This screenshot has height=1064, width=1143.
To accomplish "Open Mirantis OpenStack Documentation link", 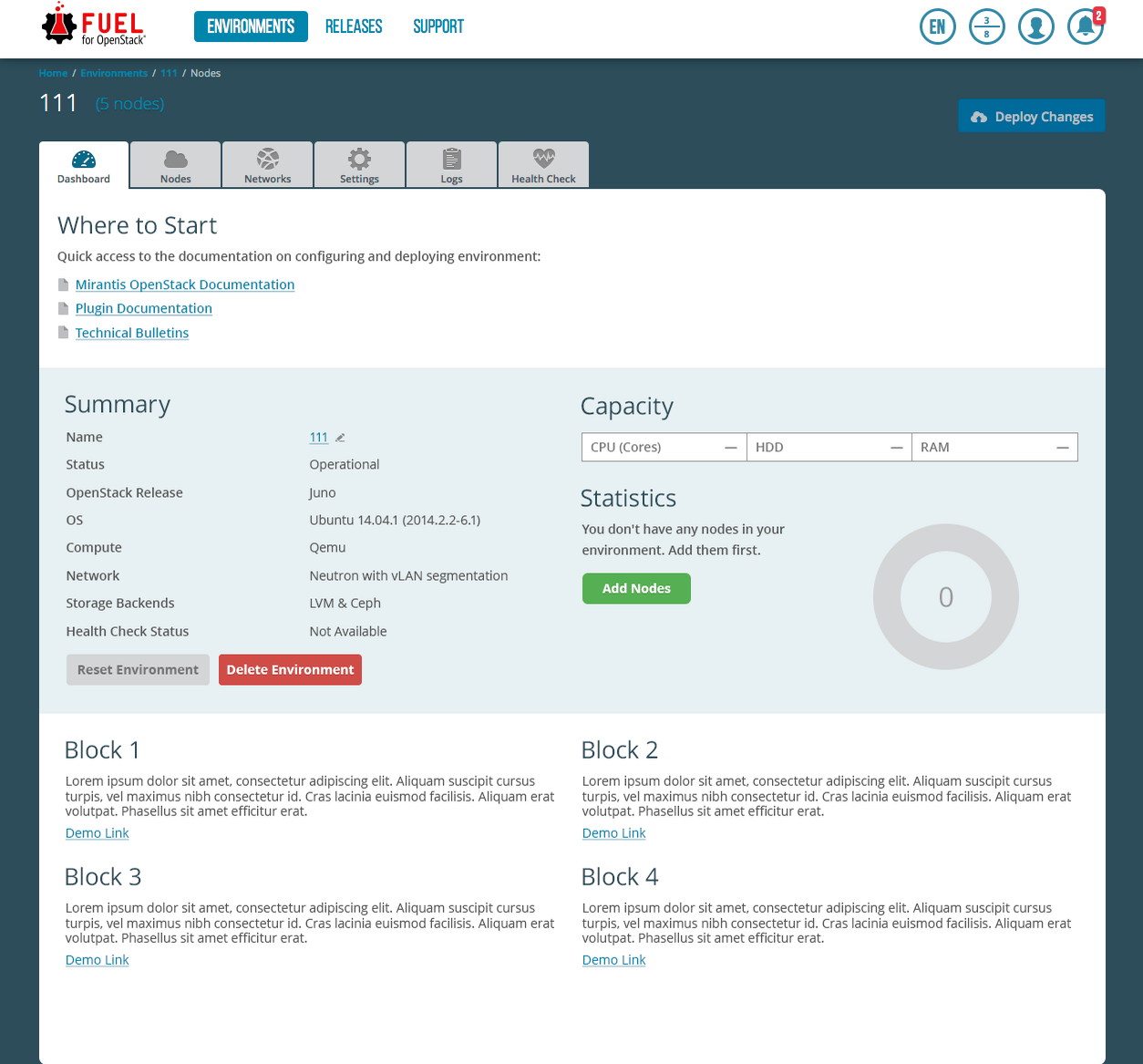I will [x=185, y=284].
